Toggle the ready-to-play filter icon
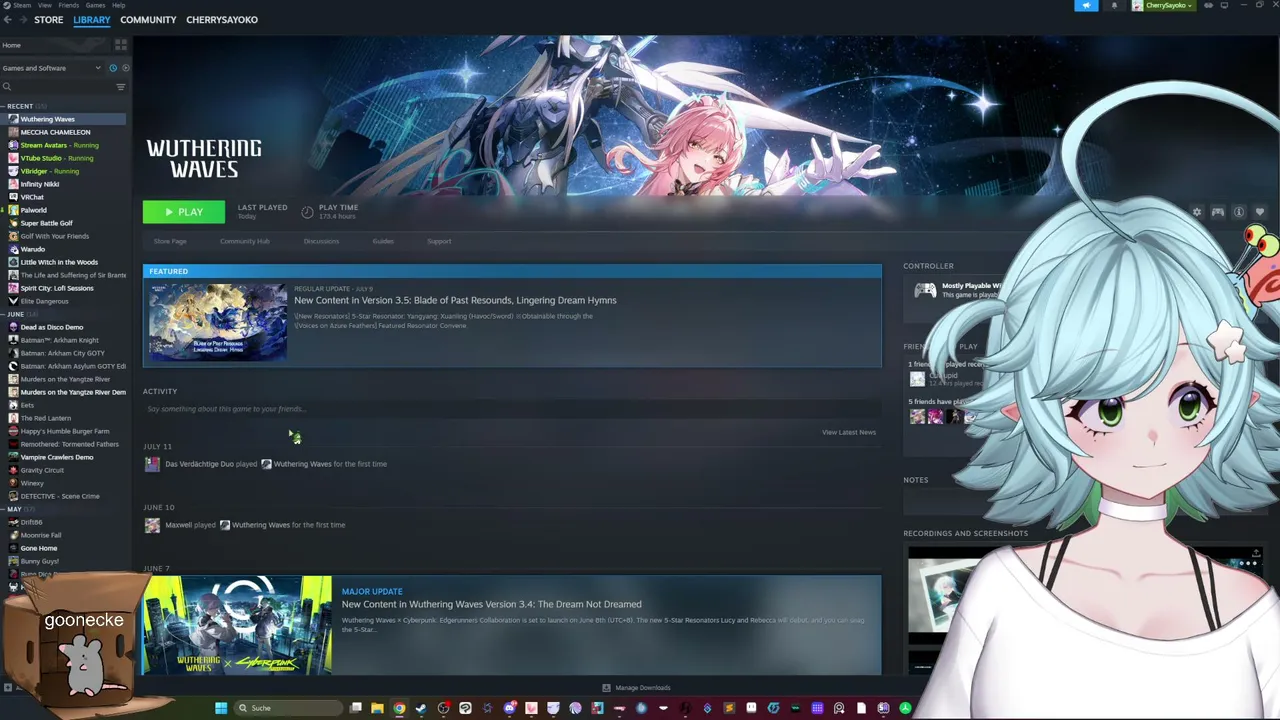1280x720 pixels. pyautogui.click(x=125, y=68)
